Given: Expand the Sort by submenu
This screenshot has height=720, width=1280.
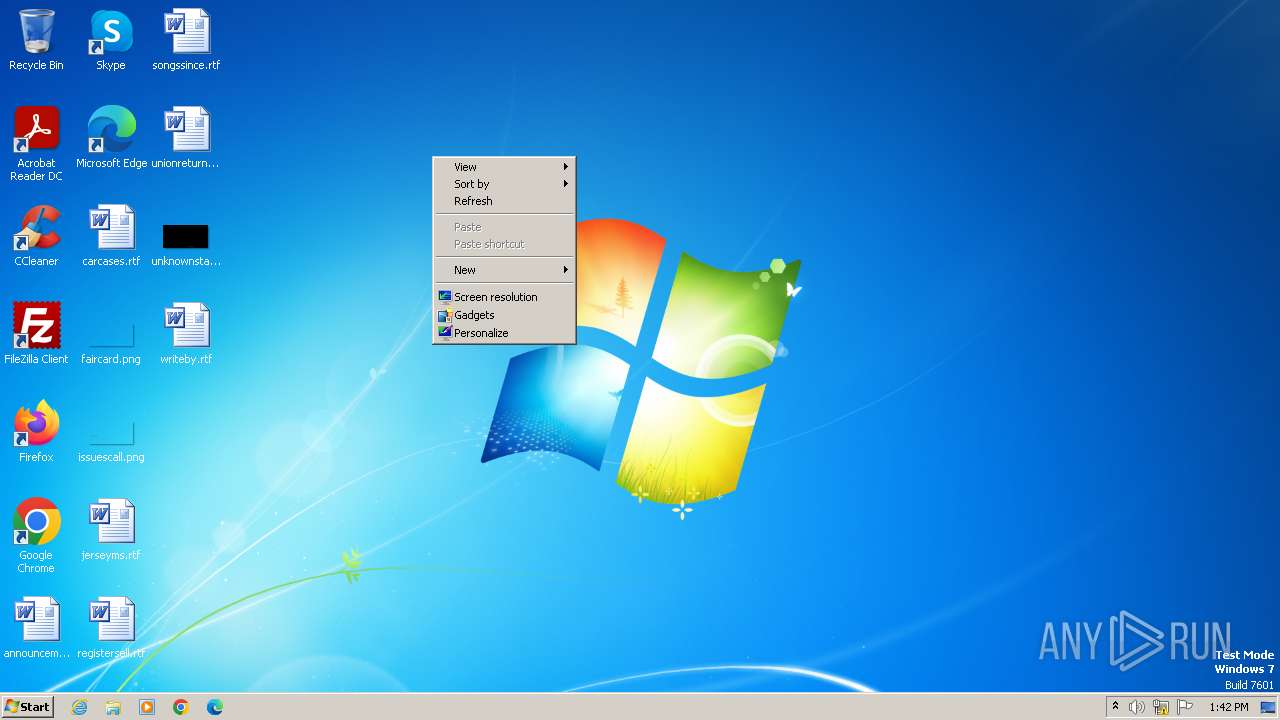Looking at the screenshot, I should [x=504, y=184].
